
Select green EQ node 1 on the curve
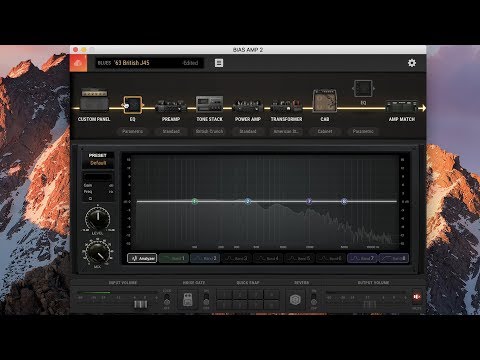[x=195, y=201]
